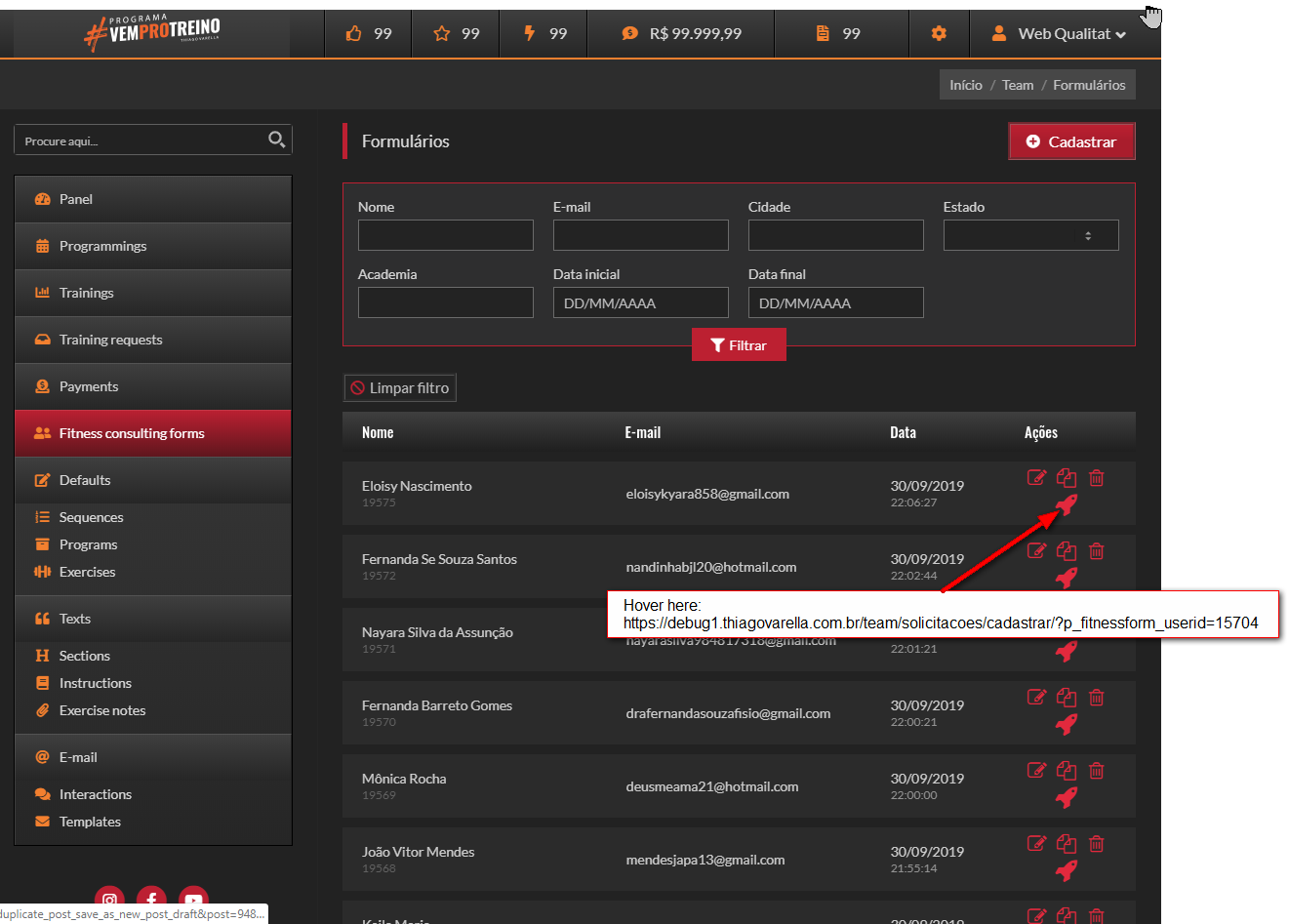Click the Nome filter input

[446, 235]
